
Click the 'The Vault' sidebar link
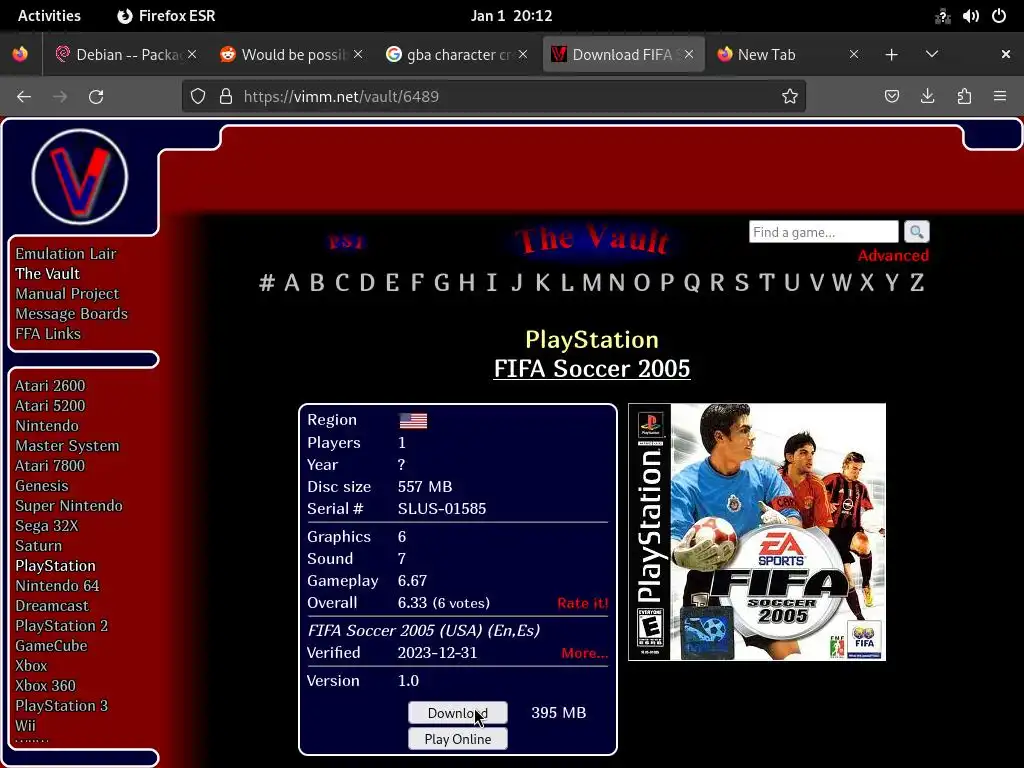click(x=47, y=274)
